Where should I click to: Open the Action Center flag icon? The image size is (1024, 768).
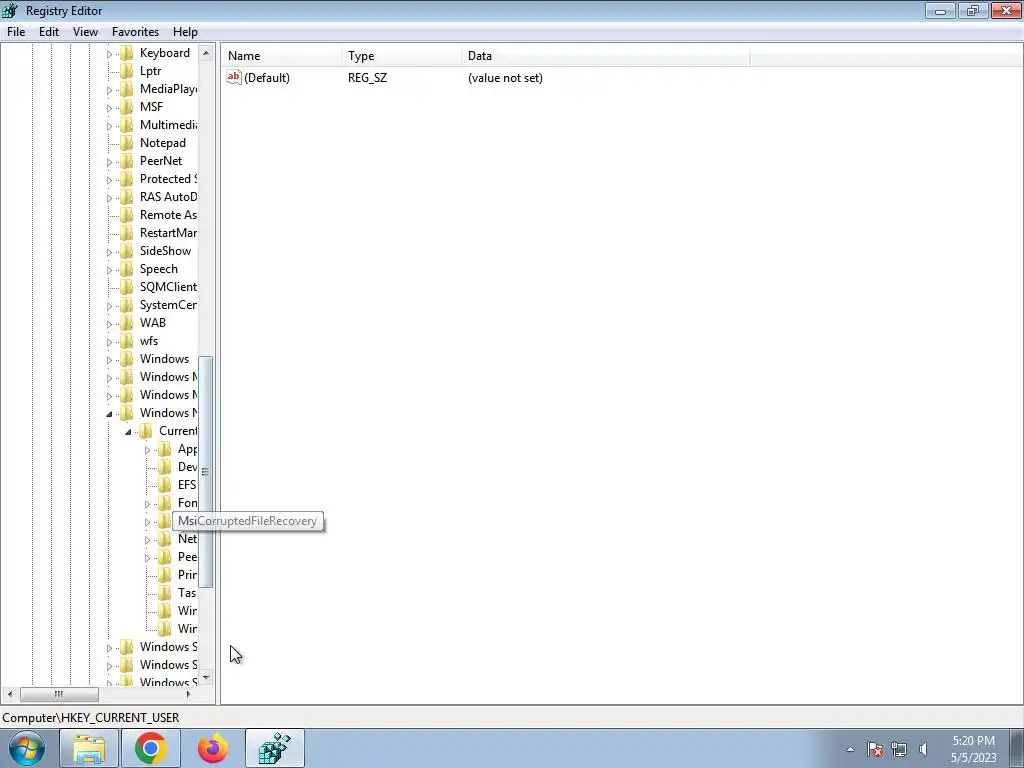point(875,749)
